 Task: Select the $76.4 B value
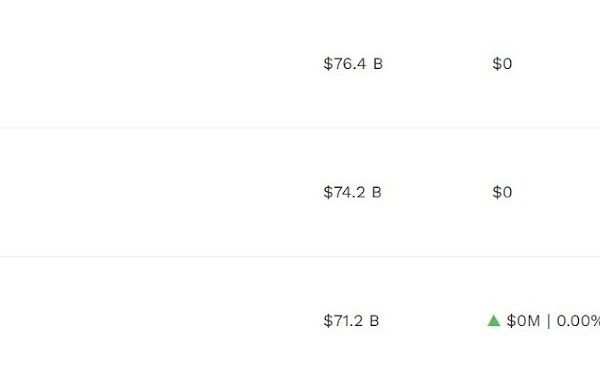coord(353,64)
